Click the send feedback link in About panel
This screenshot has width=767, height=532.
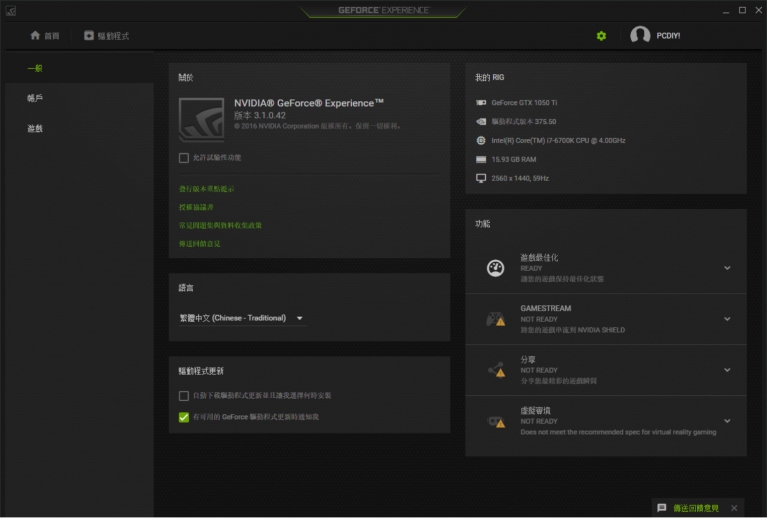200,244
